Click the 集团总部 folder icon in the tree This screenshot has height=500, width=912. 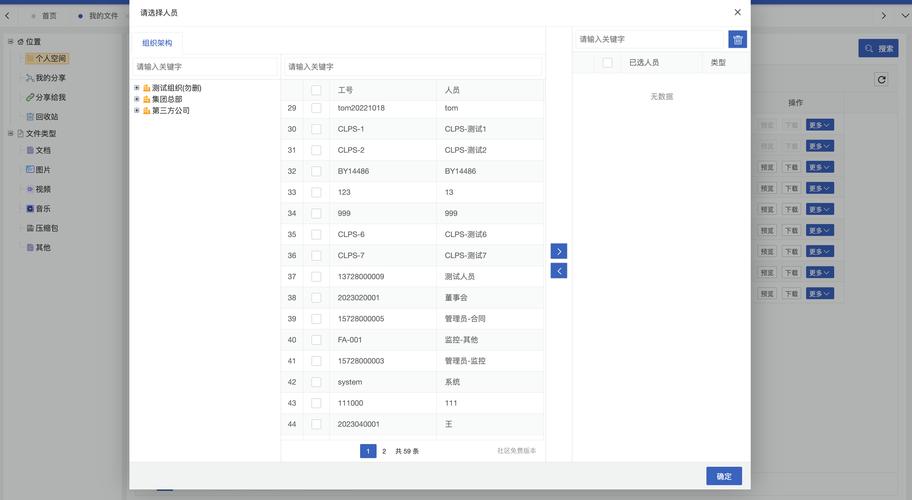[x=146, y=99]
